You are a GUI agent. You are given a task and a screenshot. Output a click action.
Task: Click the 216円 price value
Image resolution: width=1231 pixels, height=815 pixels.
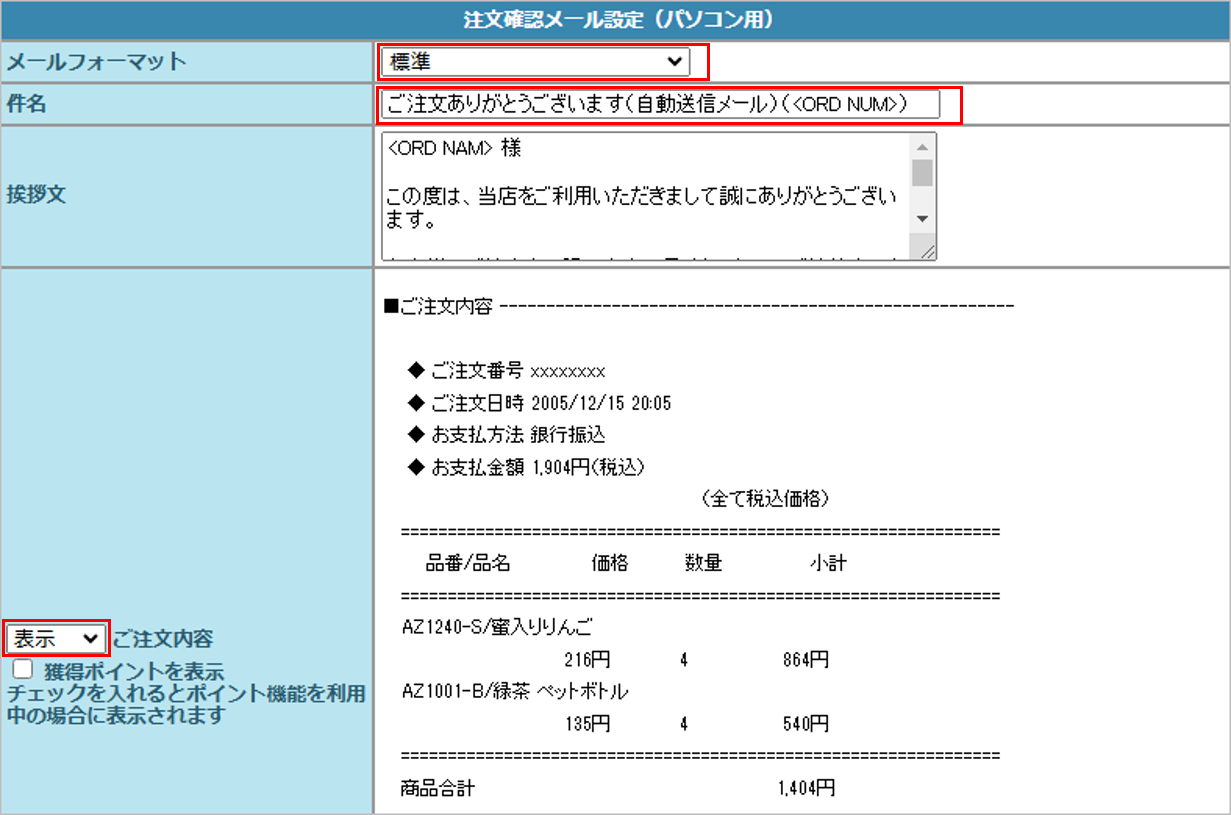point(587,660)
